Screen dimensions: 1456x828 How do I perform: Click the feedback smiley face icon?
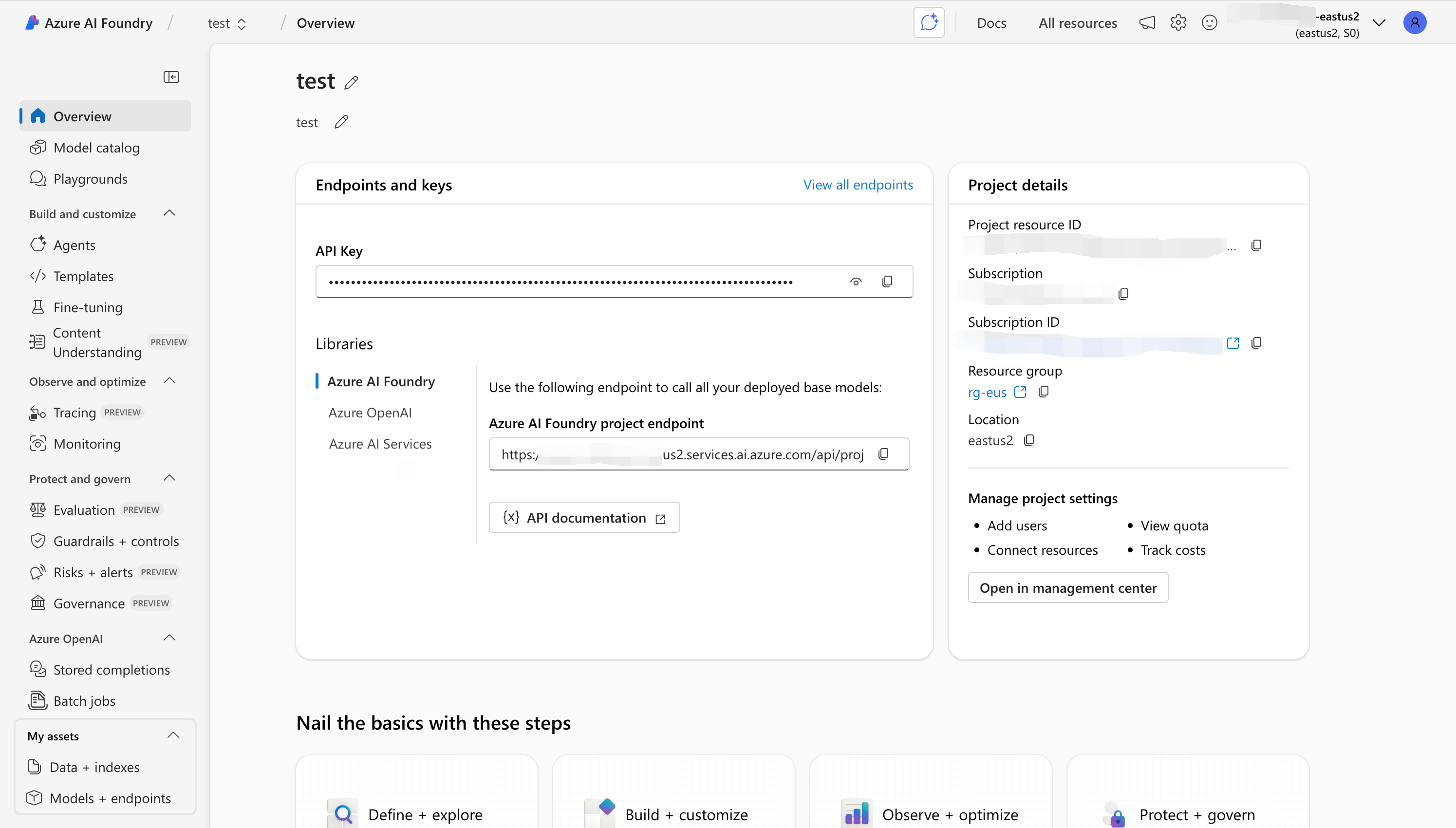[x=1209, y=23]
